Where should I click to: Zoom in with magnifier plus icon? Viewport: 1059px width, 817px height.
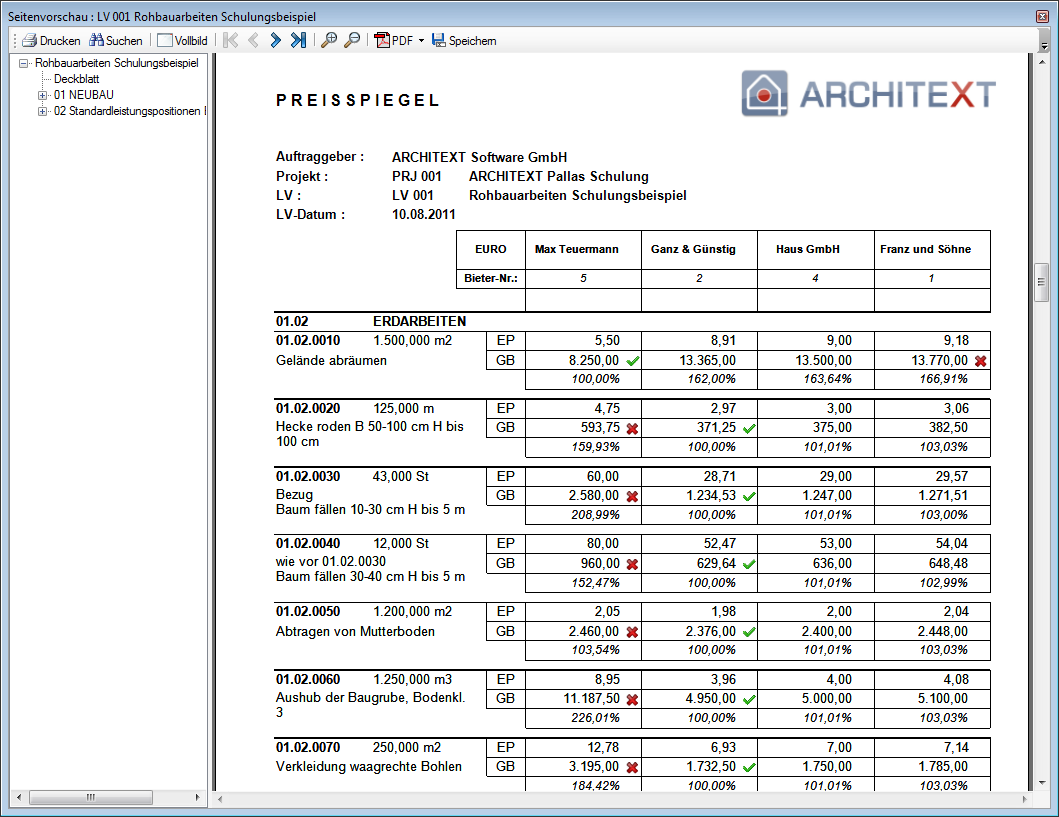click(329, 41)
